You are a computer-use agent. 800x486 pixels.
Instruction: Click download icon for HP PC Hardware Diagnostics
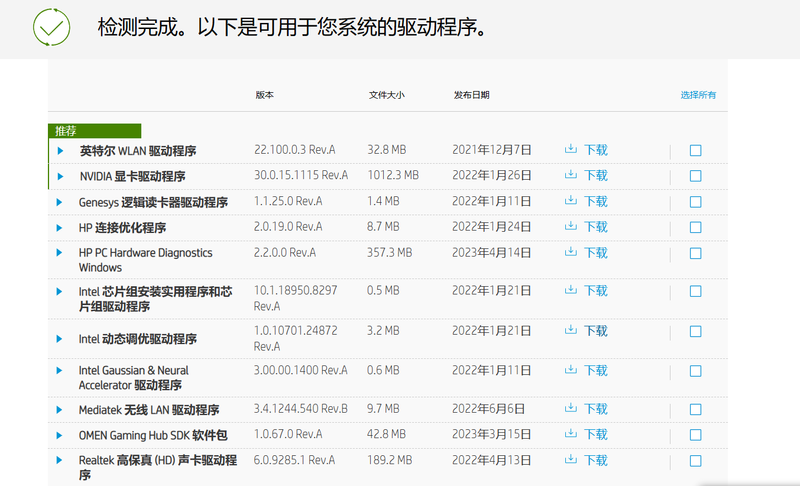(x=571, y=253)
